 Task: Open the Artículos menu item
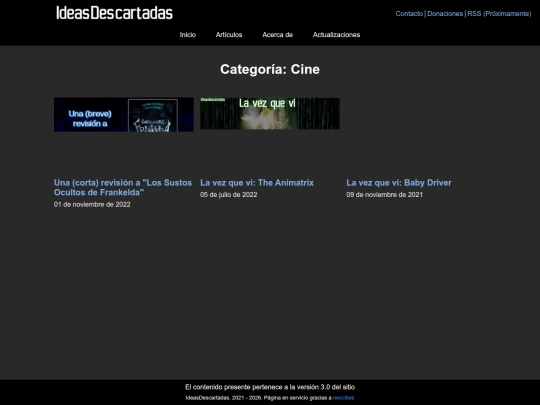pos(229,35)
